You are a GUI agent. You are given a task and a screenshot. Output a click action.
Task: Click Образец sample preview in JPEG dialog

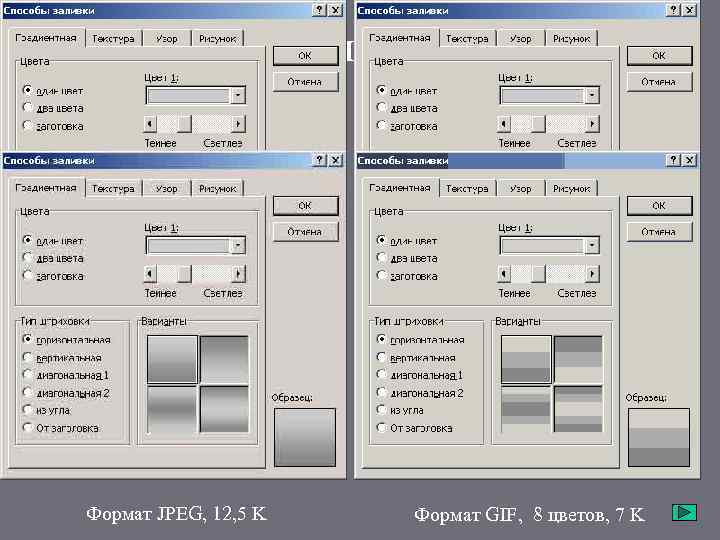tap(305, 438)
